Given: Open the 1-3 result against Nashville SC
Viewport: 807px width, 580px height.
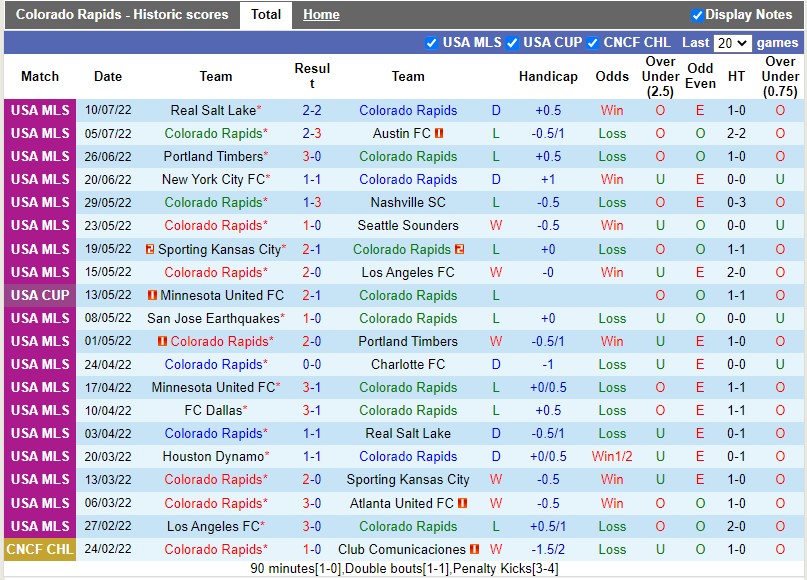Looking at the screenshot, I should (312, 202).
